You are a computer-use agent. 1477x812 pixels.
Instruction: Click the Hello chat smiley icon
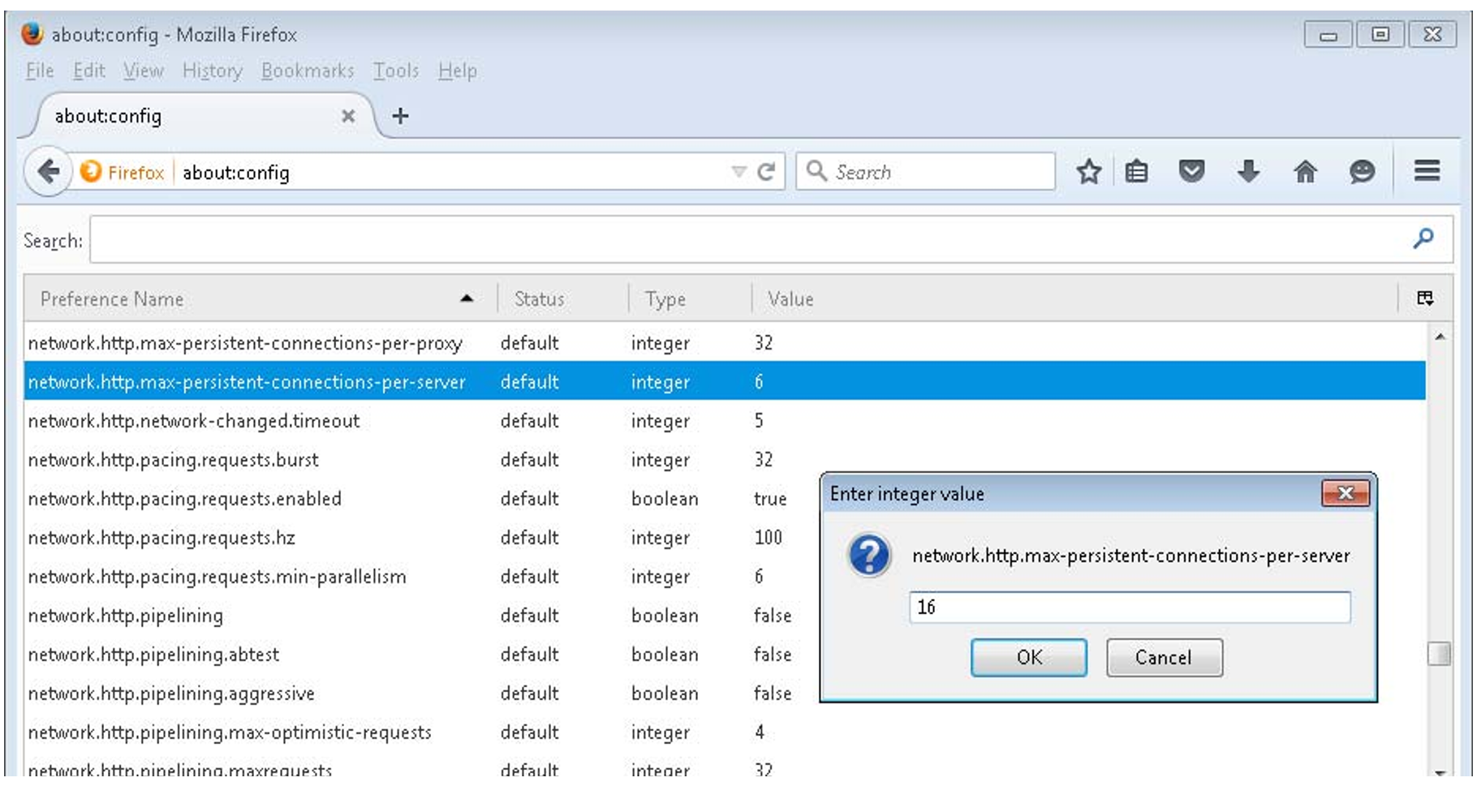(1362, 172)
